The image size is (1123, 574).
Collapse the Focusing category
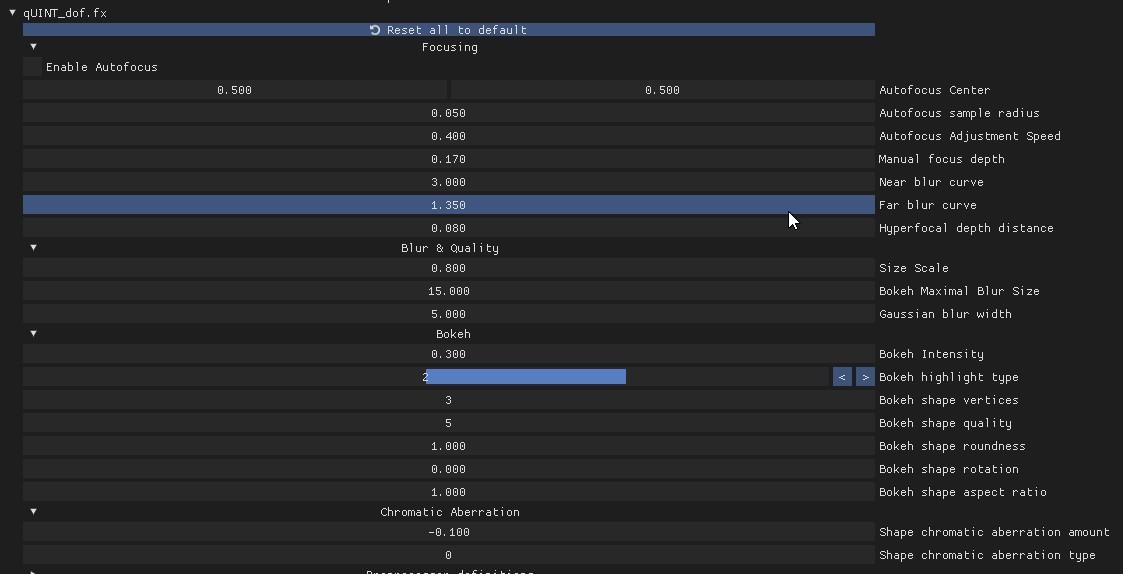coord(33,47)
